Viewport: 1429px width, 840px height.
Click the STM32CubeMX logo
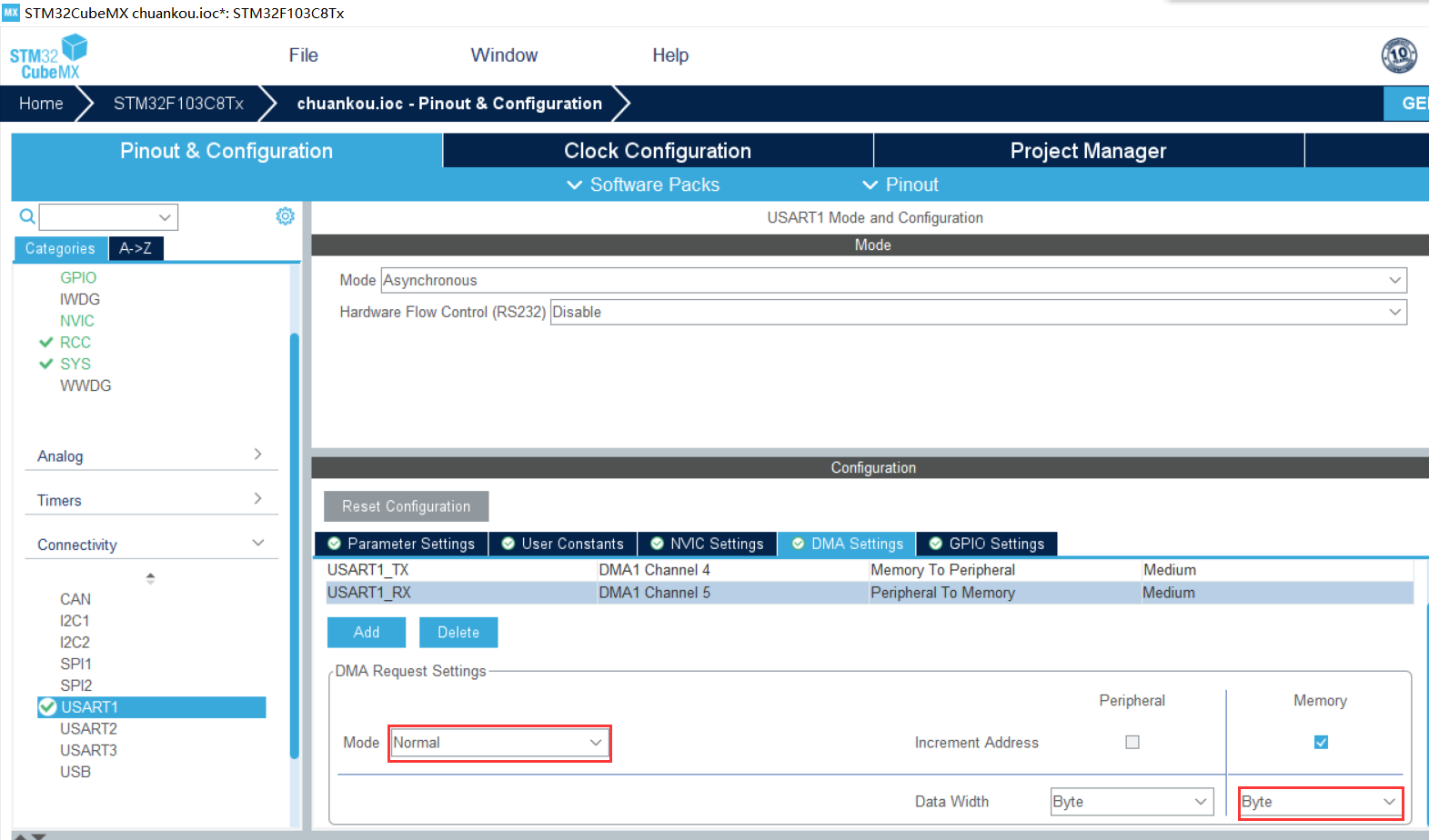(48, 56)
